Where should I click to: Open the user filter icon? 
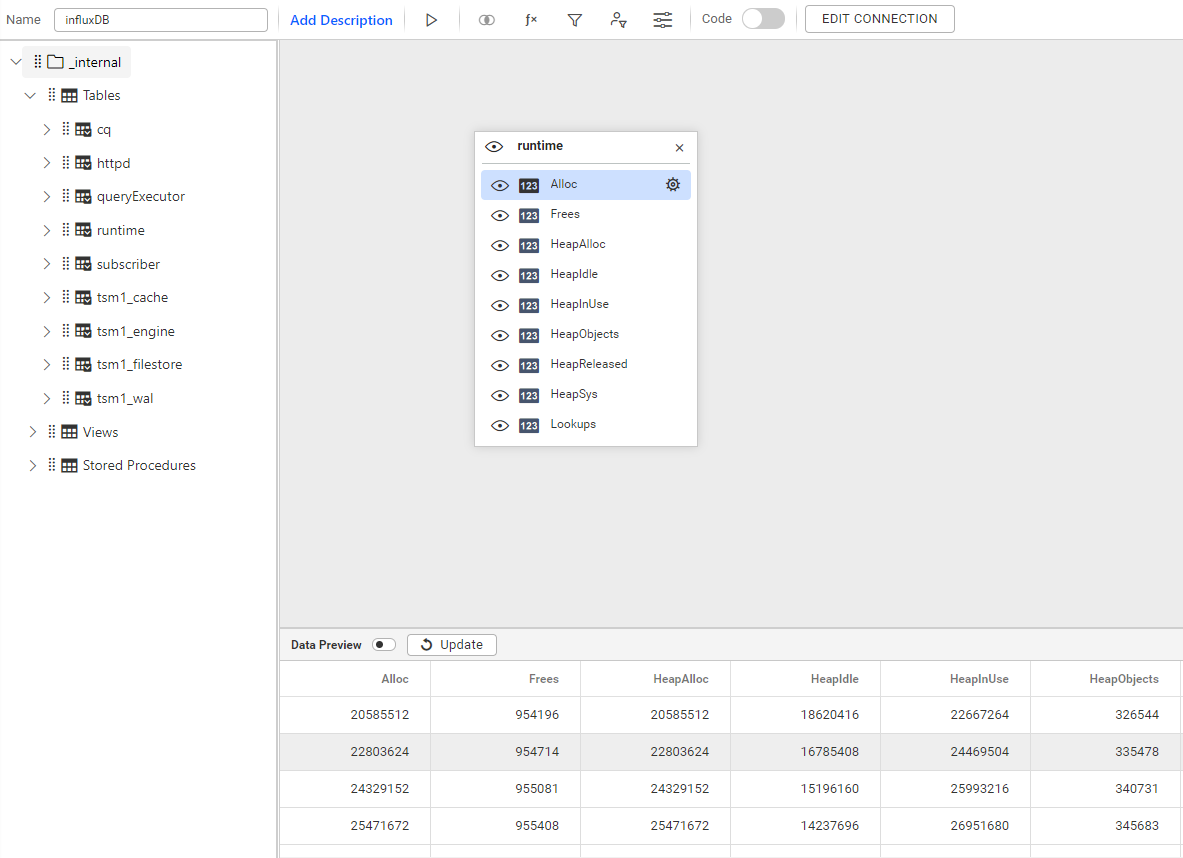(618, 19)
